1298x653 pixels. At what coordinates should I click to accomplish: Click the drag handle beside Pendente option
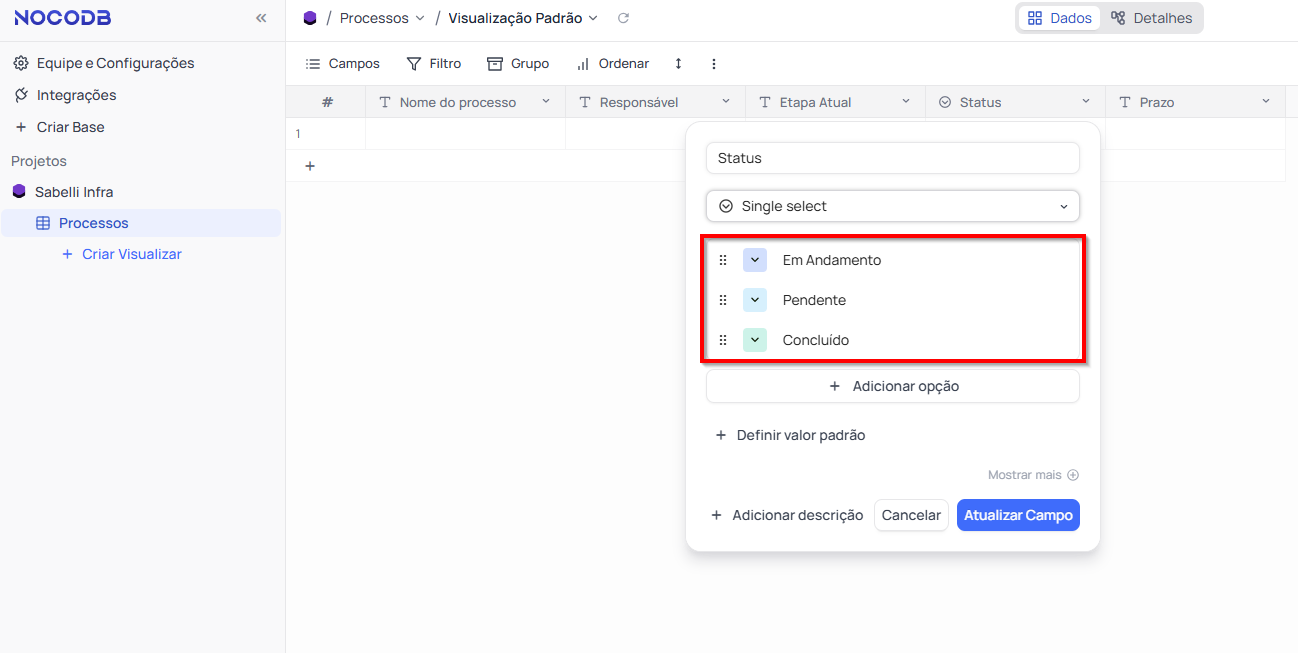[x=723, y=299]
